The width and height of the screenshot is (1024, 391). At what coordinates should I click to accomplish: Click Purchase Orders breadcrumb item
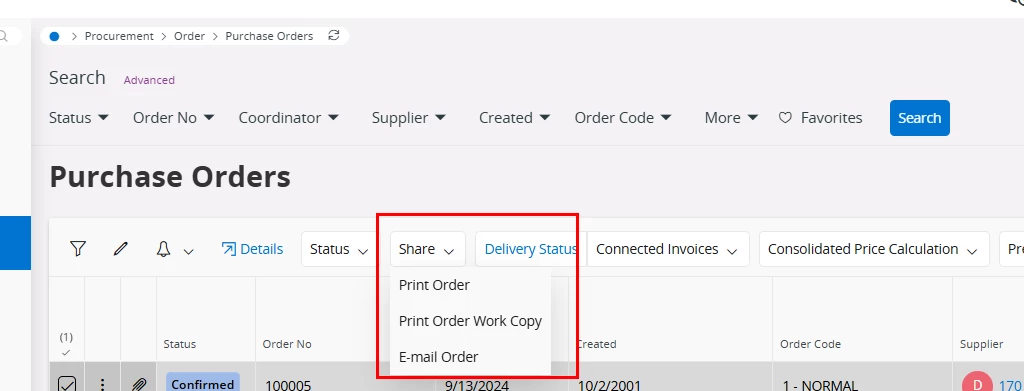coord(269,36)
